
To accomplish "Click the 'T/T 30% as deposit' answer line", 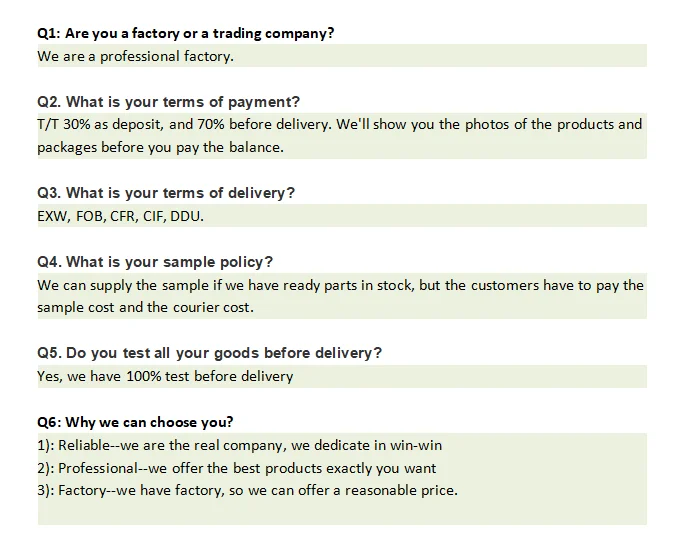I will pyautogui.click(x=339, y=125).
